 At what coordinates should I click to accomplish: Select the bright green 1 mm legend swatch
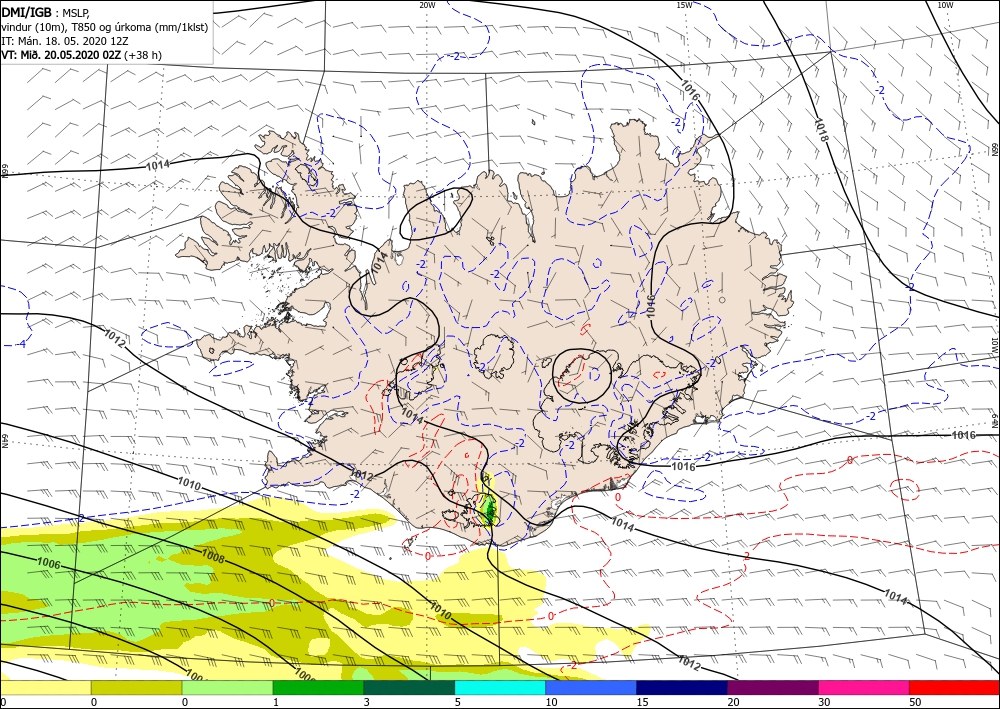[x=318, y=687]
